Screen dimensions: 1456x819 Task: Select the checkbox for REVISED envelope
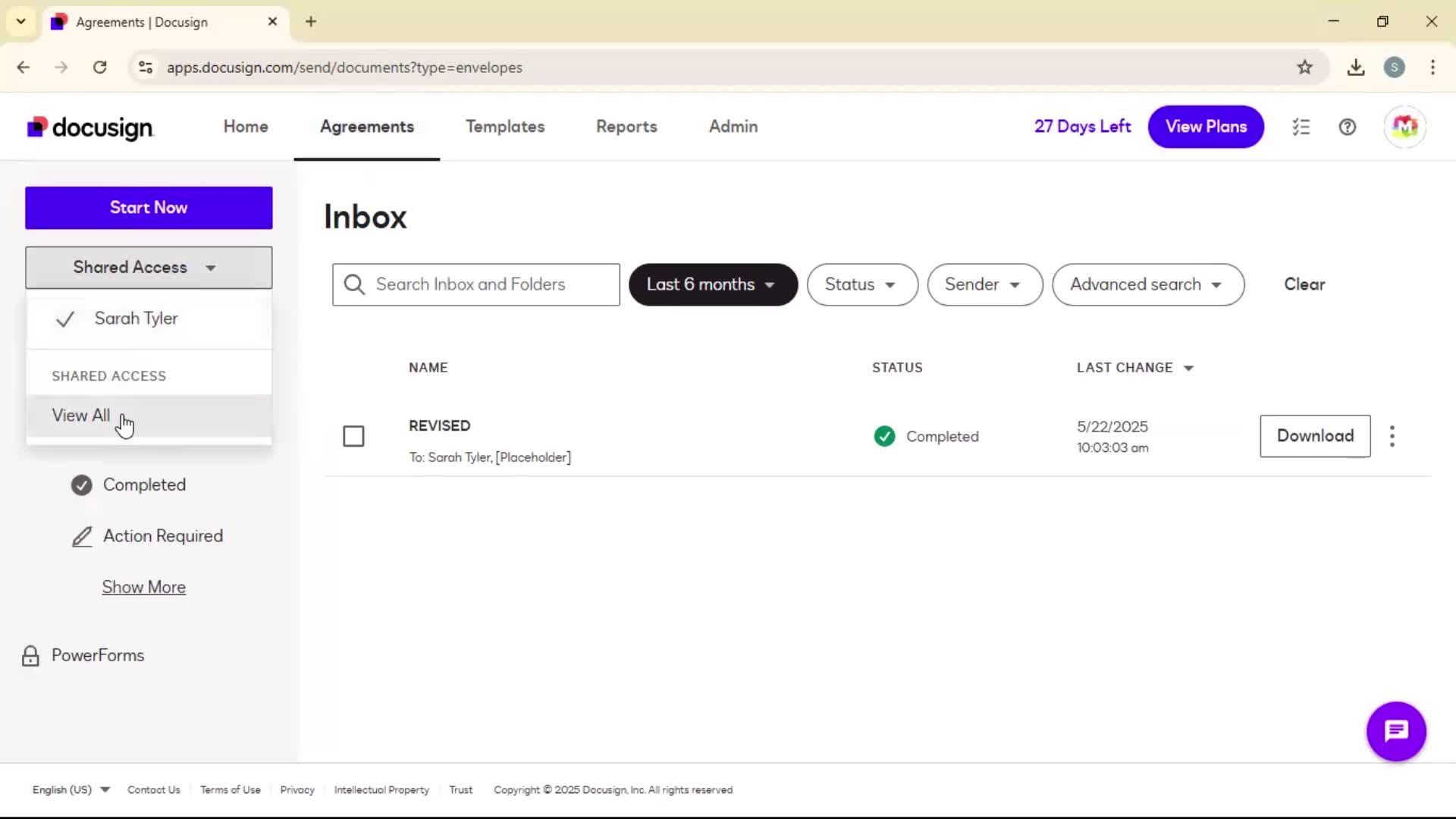(x=353, y=436)
